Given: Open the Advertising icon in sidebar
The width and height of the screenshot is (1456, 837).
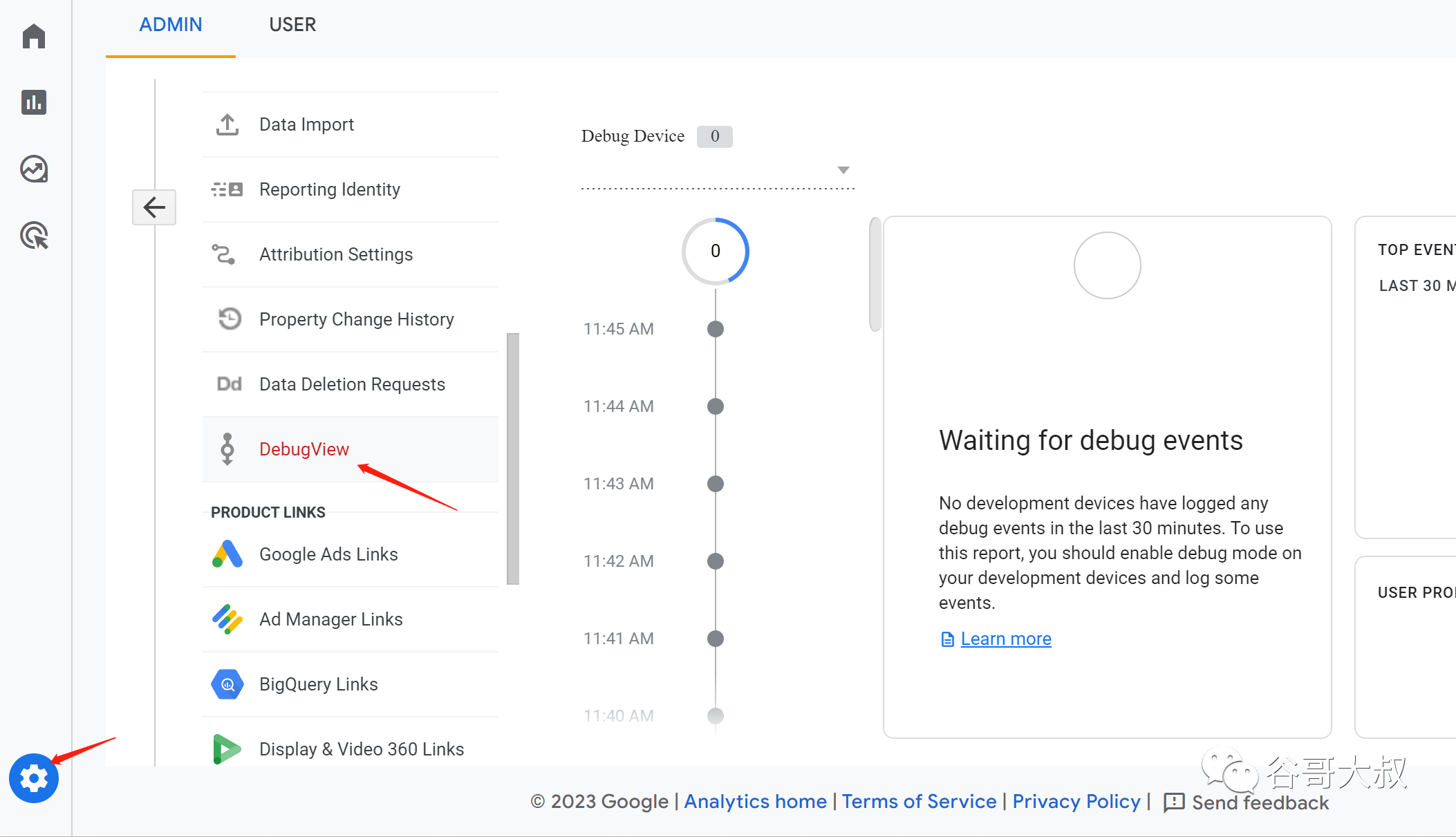Looking at the screenshot, I should point(33,236).
